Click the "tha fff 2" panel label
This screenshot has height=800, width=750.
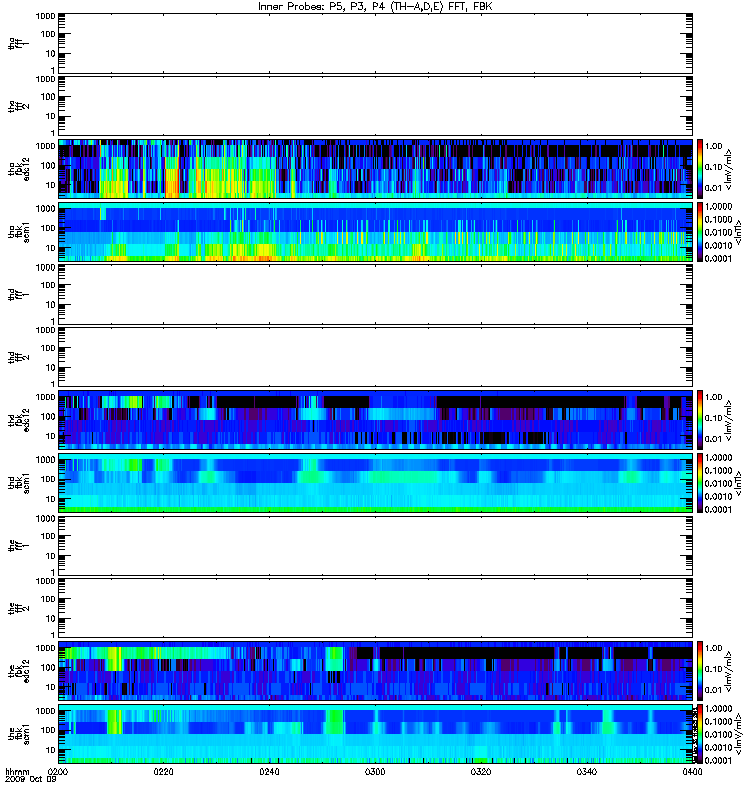coord(19,106)
